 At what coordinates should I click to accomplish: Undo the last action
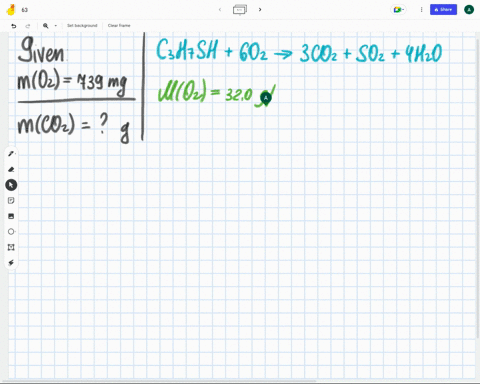14,26
